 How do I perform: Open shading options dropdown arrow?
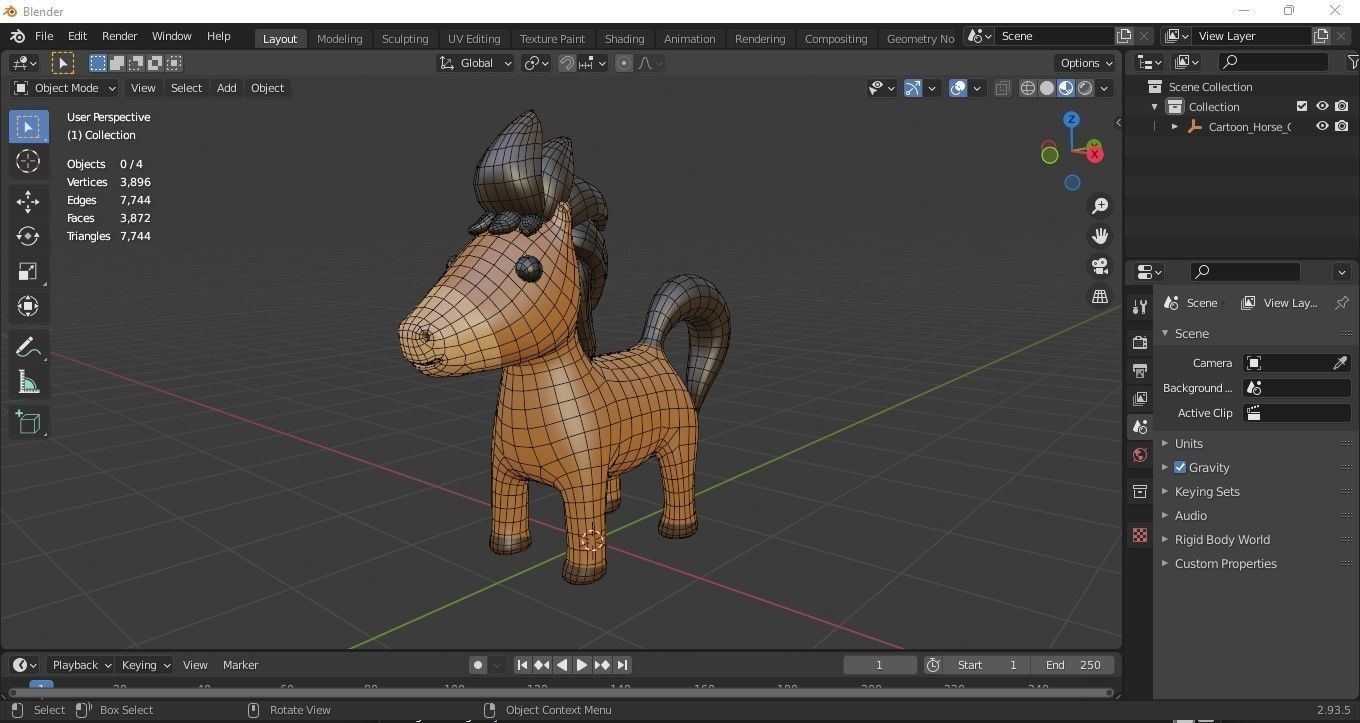[1105, 88]
